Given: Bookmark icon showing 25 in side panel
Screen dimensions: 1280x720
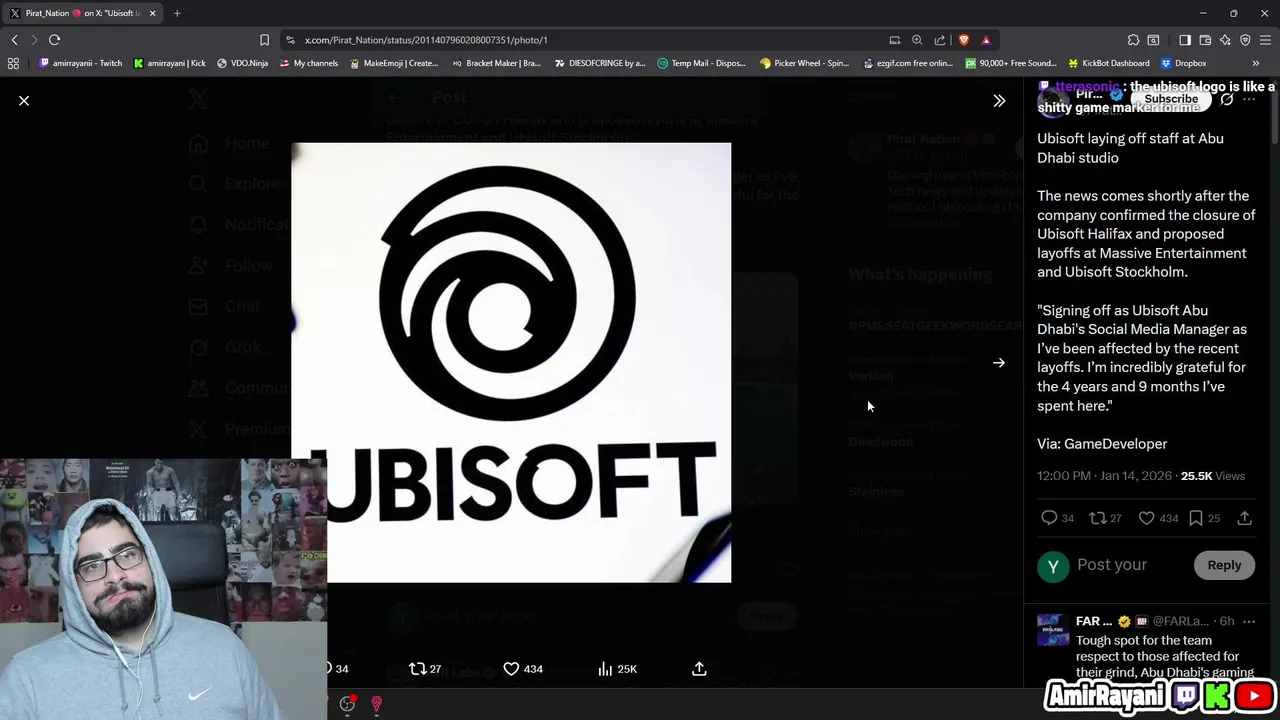Looking at the screenshot, I should pos(1204,518).
